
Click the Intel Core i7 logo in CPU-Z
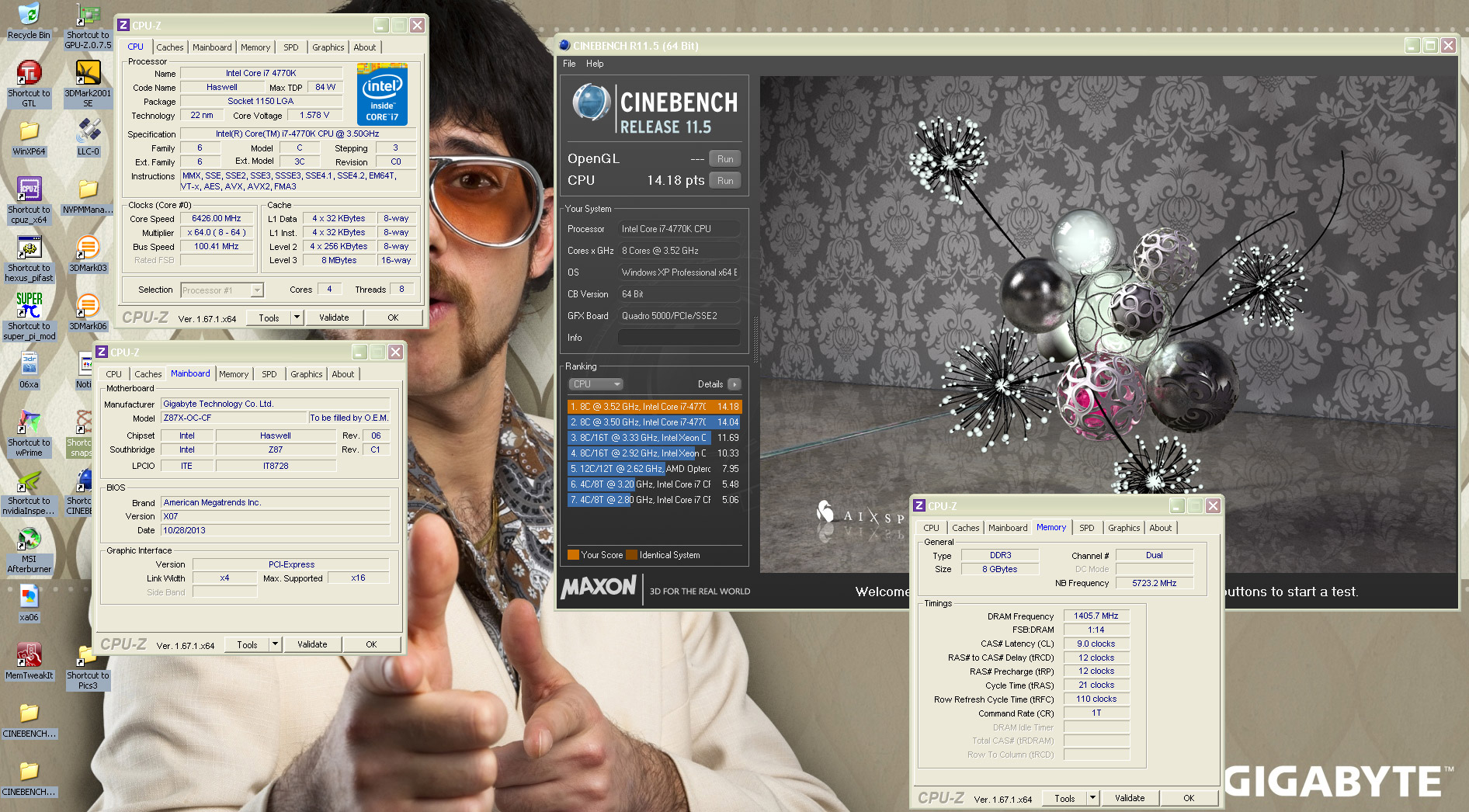pos(382,95)
